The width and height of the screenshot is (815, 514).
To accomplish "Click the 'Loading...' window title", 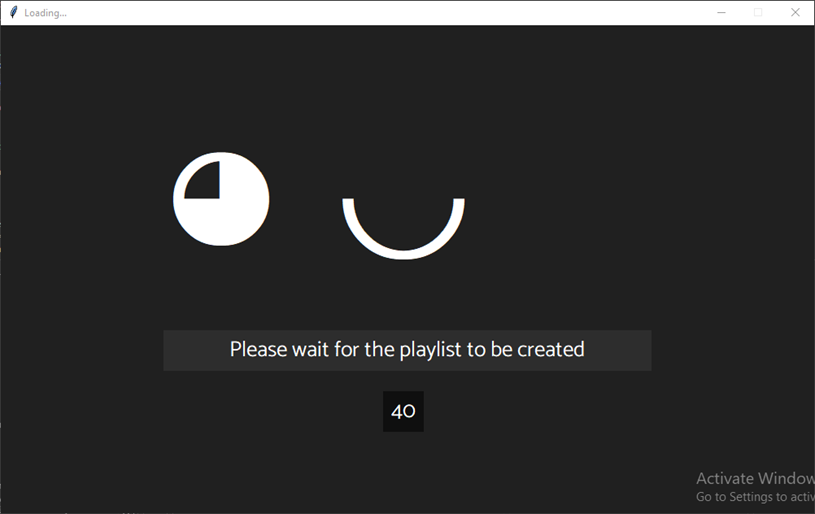I will click(45, 13).
